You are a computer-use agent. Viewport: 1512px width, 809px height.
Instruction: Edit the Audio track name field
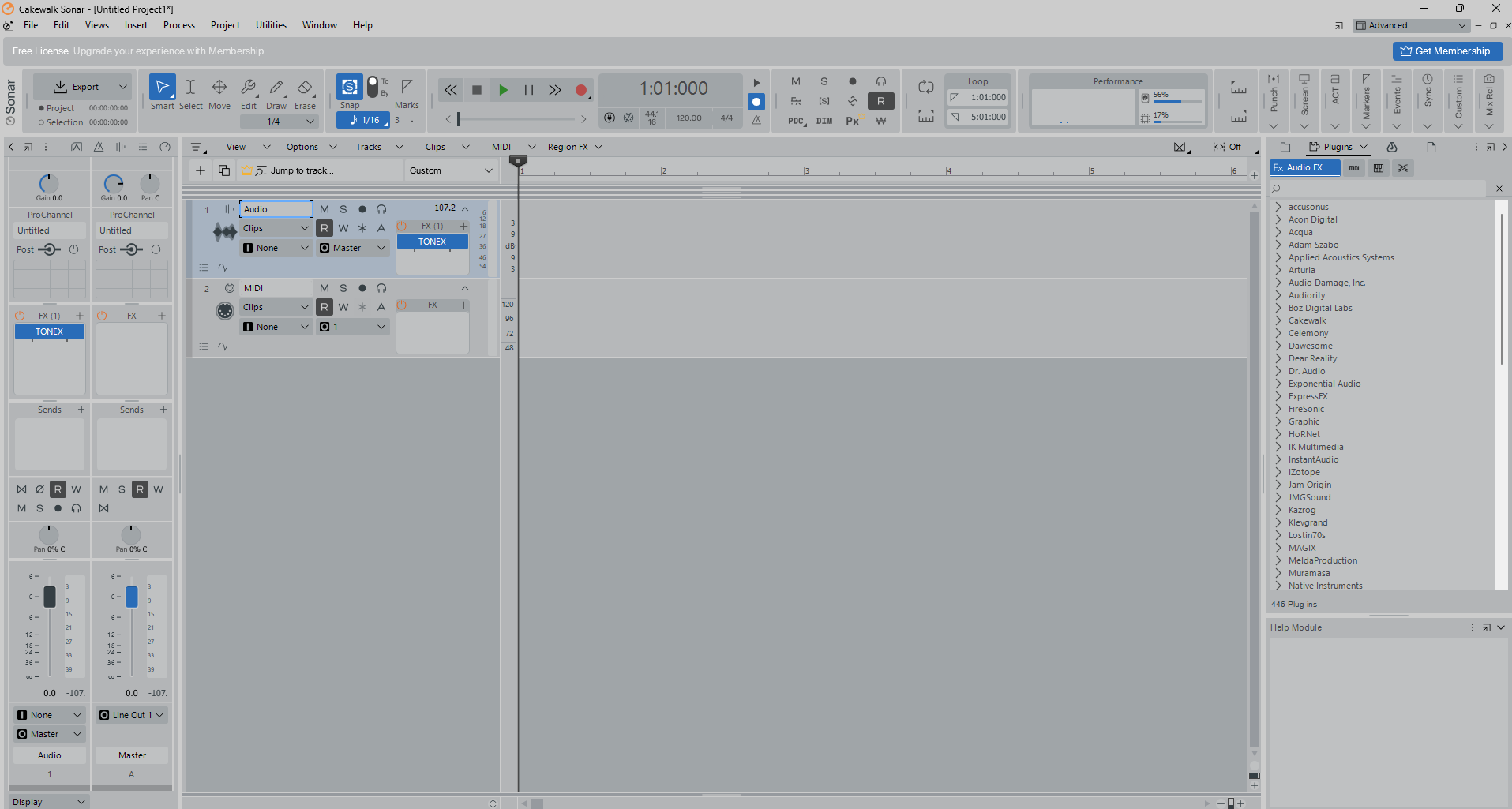pyautogui.click(x=276, y=209)
